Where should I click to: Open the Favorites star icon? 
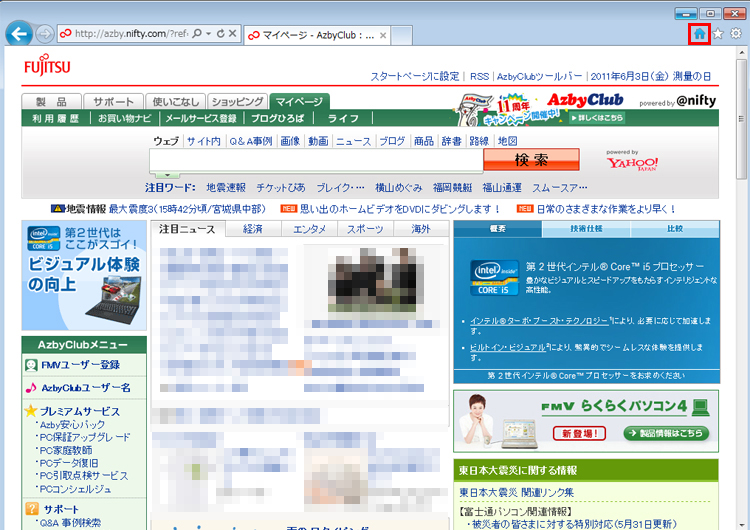click(x=717, y=34)
